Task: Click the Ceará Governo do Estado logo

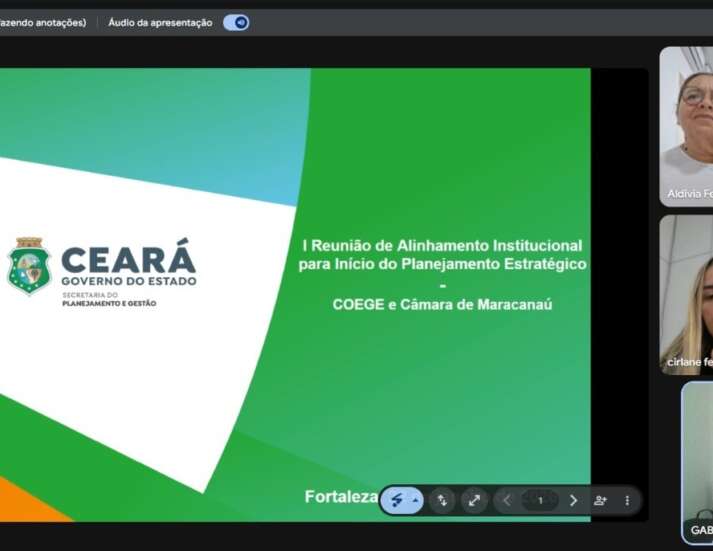Action: click(x=102, y=272)
